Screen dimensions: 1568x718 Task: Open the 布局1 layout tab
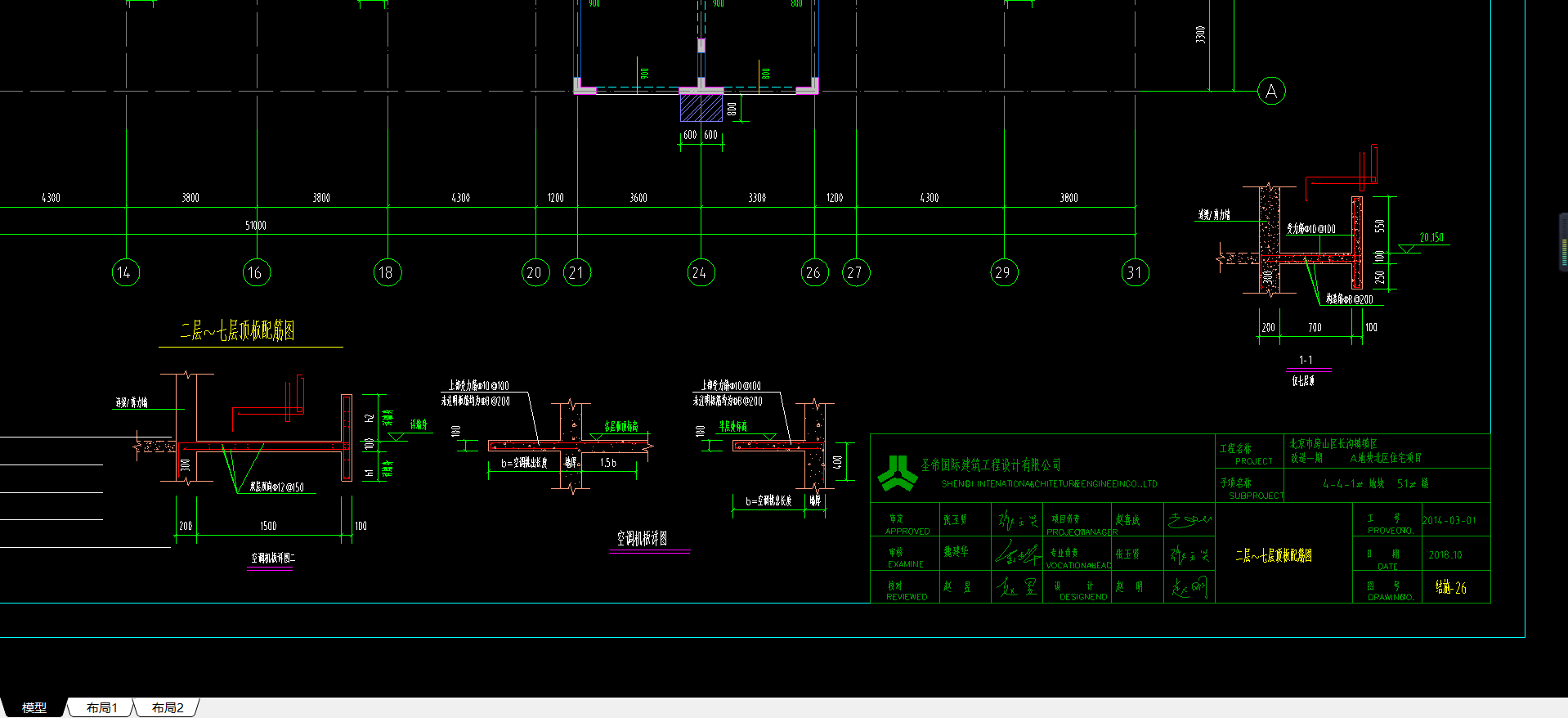click(x=101, y=707)
